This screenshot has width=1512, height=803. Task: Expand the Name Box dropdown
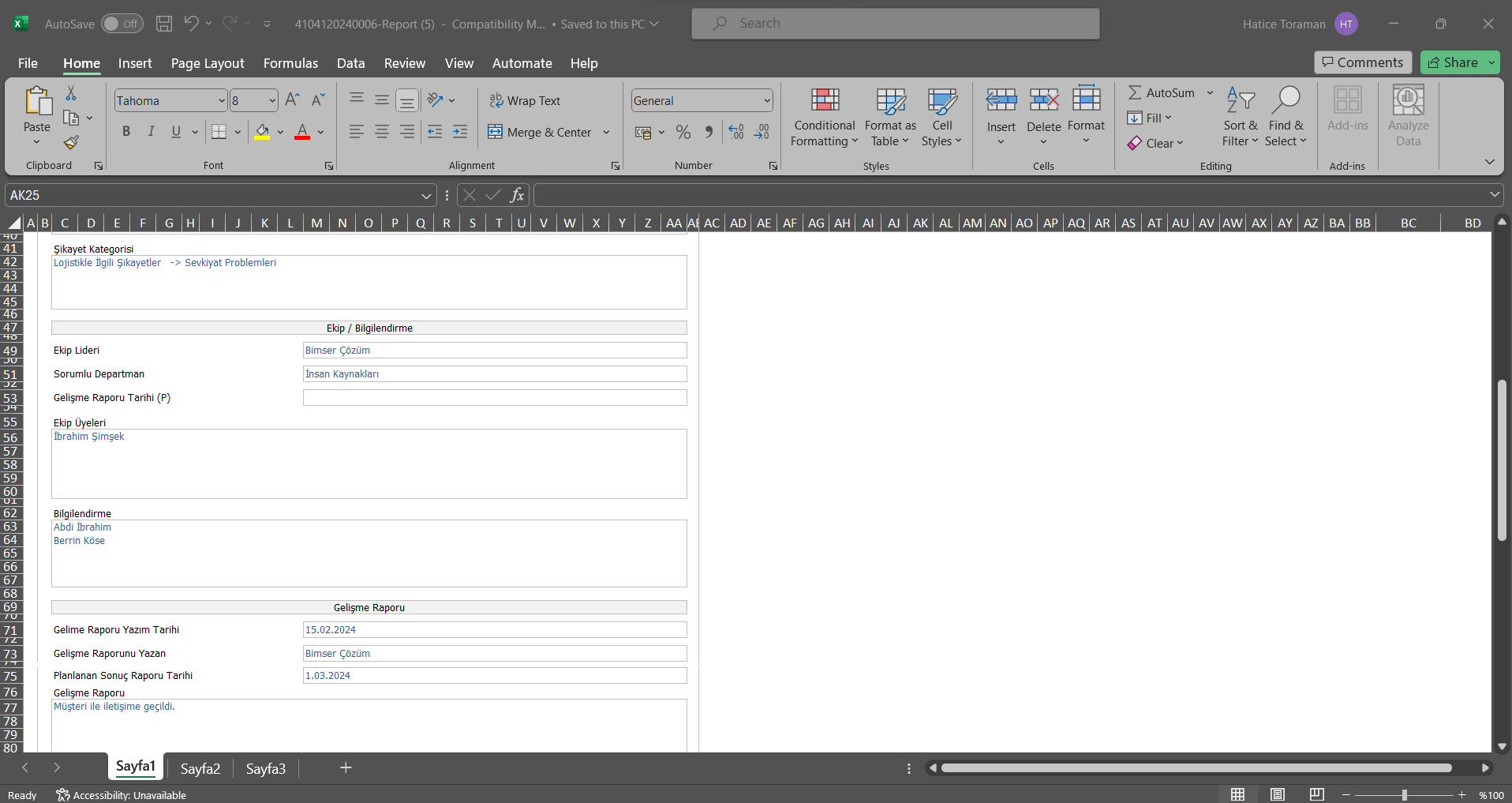pos(426,195)
